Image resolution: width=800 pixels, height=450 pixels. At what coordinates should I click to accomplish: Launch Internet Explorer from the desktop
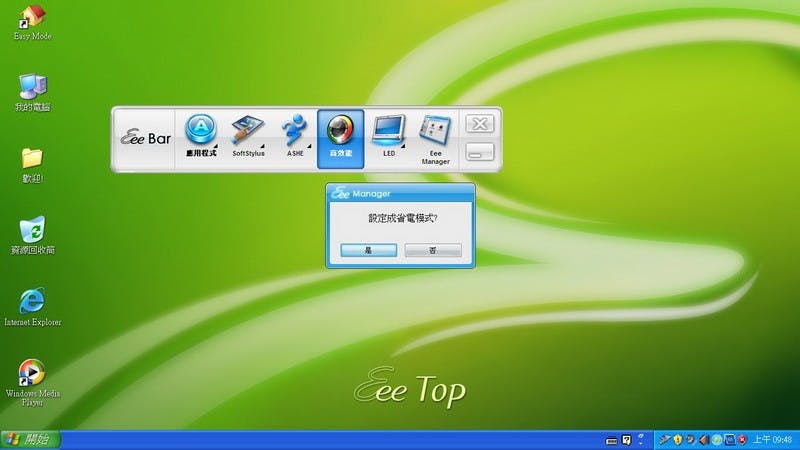point(32,307)
